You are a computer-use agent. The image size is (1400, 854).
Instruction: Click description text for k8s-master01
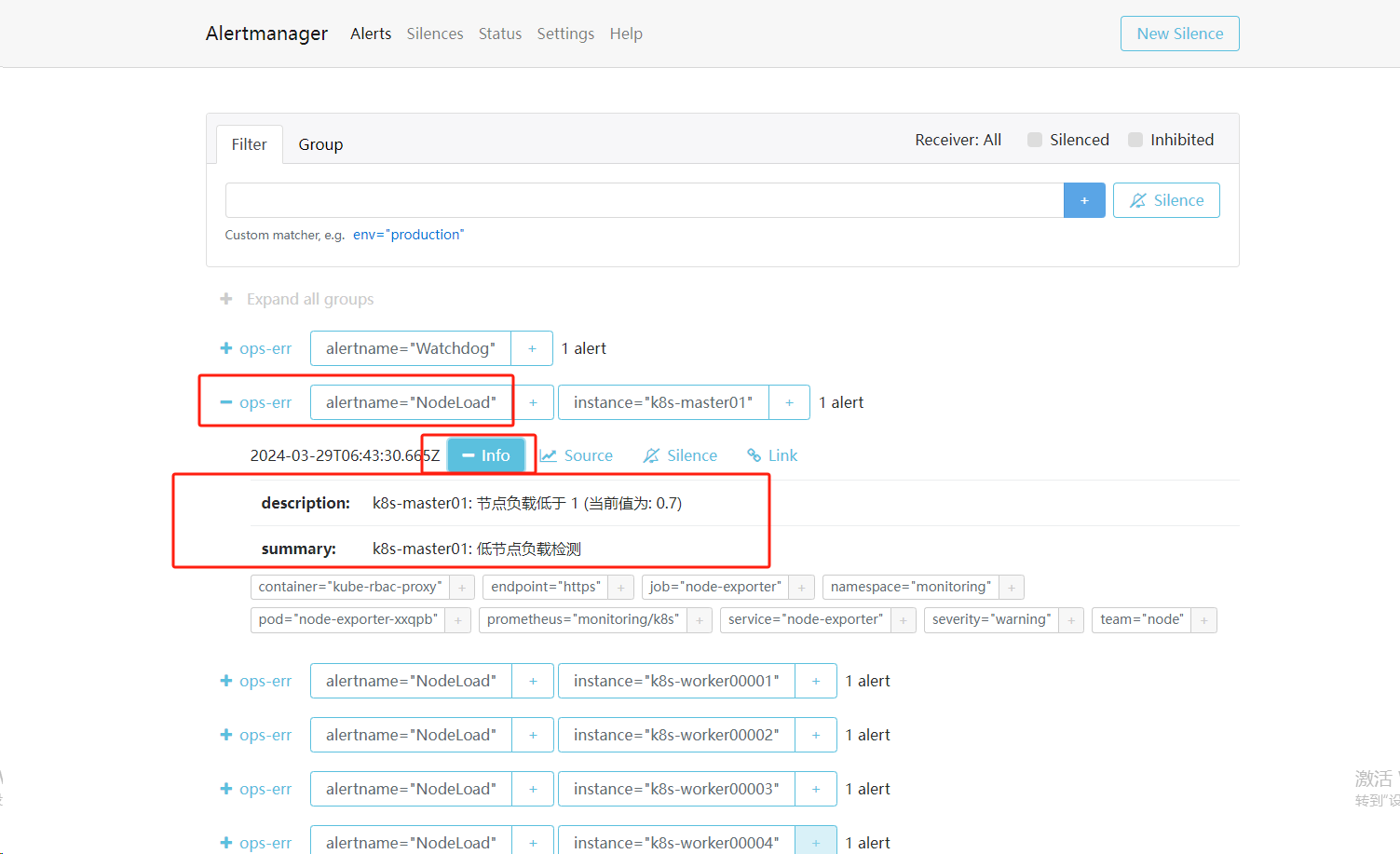(527, 503)
